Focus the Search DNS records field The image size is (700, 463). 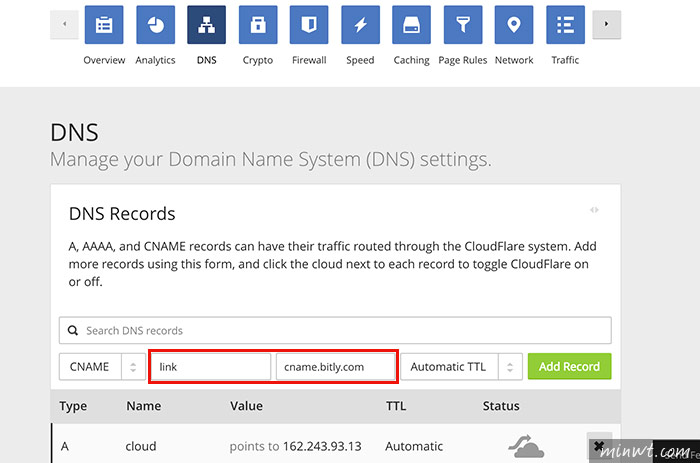335,330
